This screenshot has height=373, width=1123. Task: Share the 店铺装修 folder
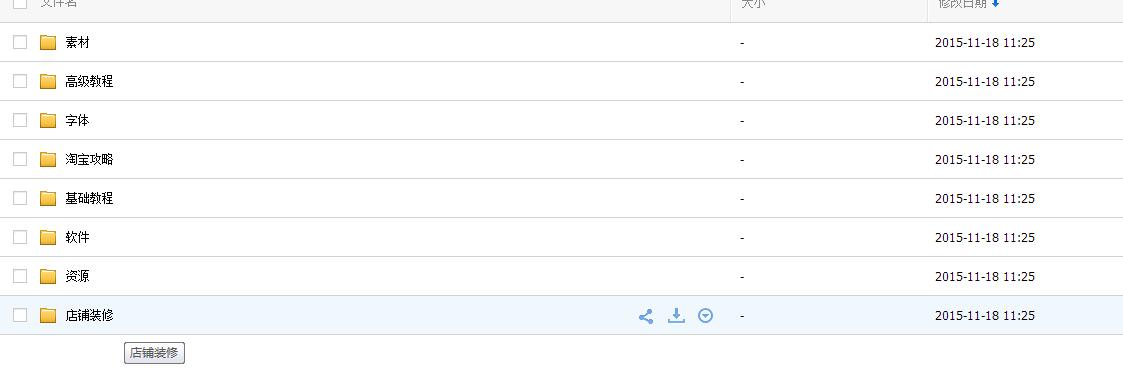coord(645,316)
